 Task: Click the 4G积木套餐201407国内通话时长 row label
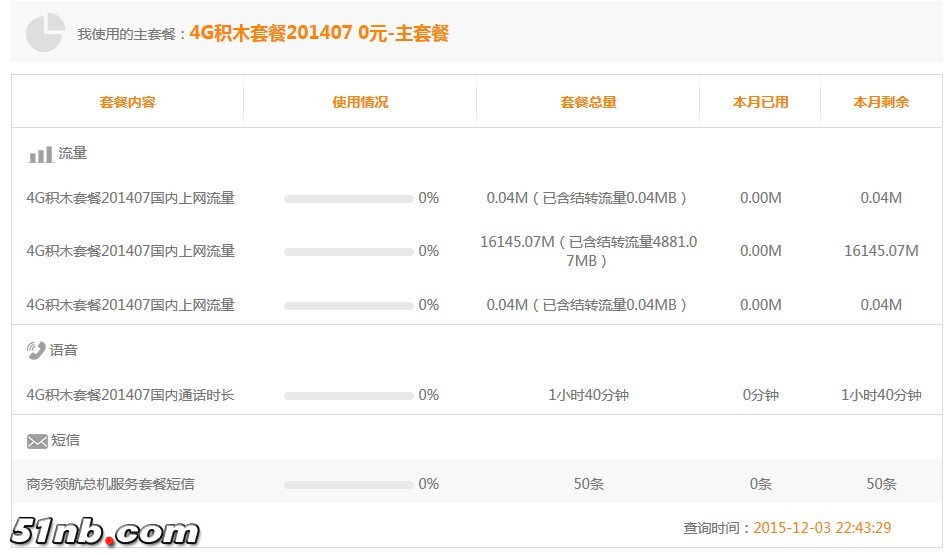coord(130,395)
